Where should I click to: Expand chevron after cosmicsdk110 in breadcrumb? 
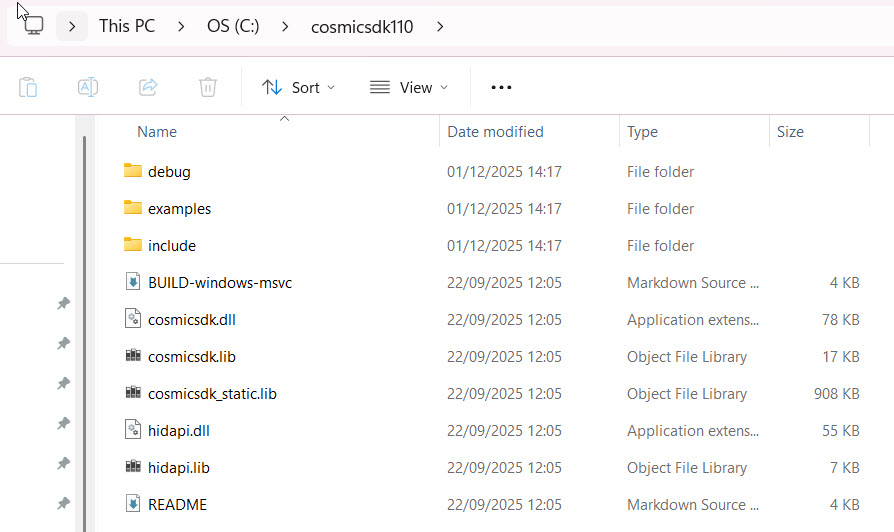click(441, 26)
